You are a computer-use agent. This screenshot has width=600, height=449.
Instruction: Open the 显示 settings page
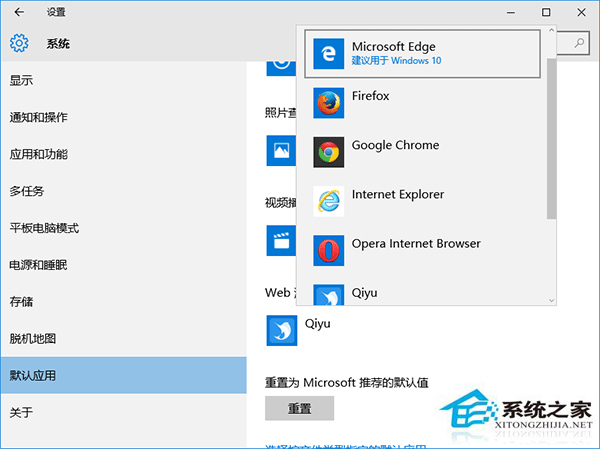pos(124,80)
